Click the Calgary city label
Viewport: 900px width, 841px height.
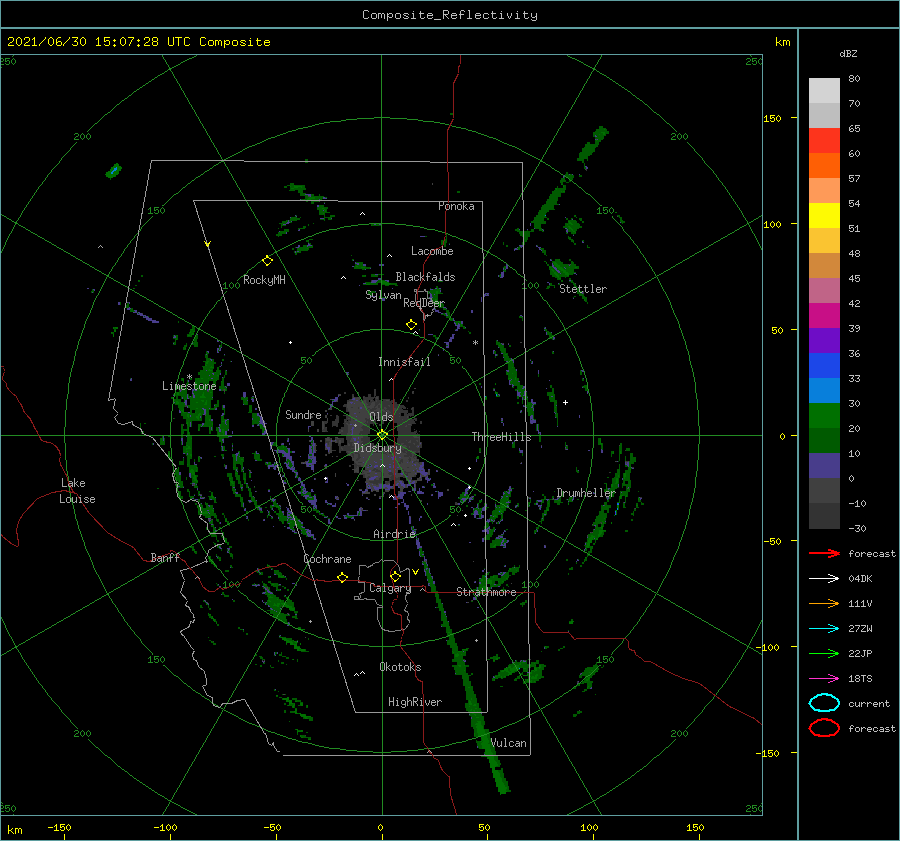pos(390,588)
